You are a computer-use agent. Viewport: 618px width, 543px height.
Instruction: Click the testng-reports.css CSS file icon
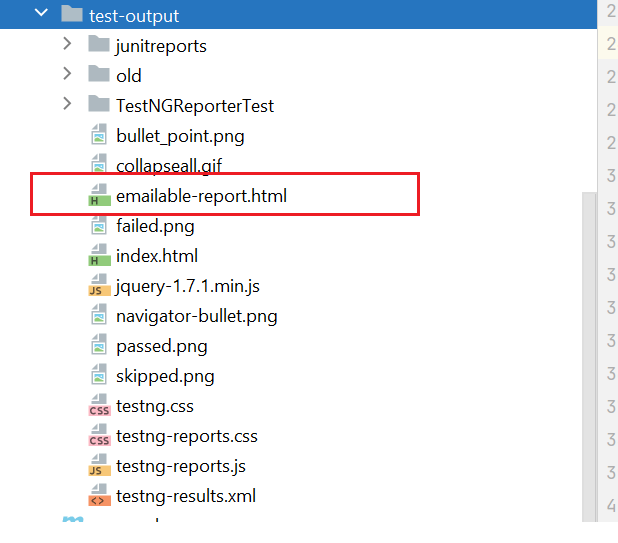coord(99,435)
